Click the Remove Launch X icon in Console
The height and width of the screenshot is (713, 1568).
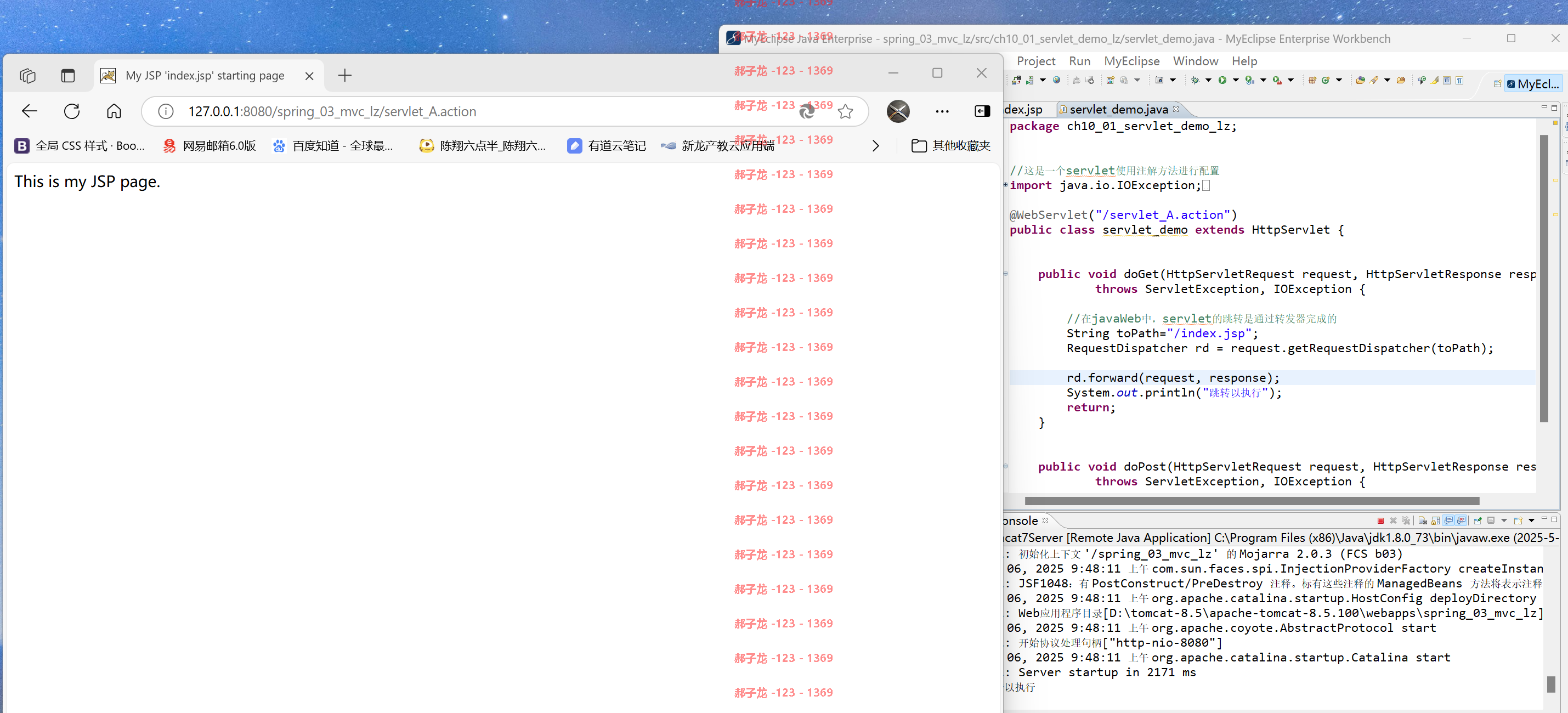pyautogui.click(x=1393, y=521)
